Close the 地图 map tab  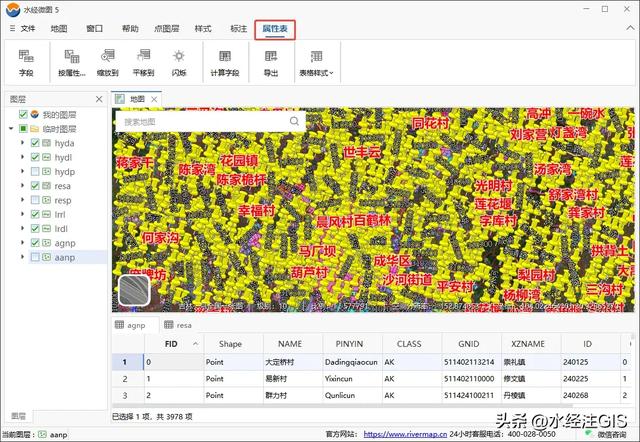(154, 99)
